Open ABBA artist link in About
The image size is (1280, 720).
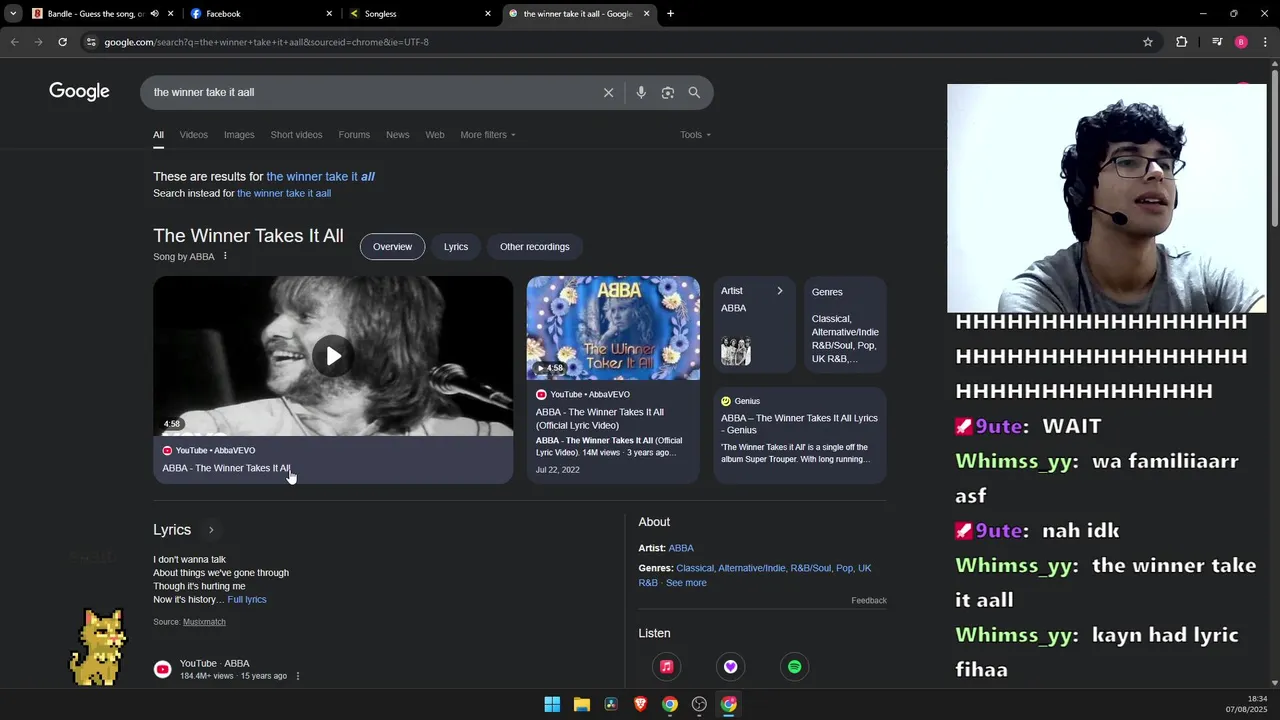tap(681, 548)
